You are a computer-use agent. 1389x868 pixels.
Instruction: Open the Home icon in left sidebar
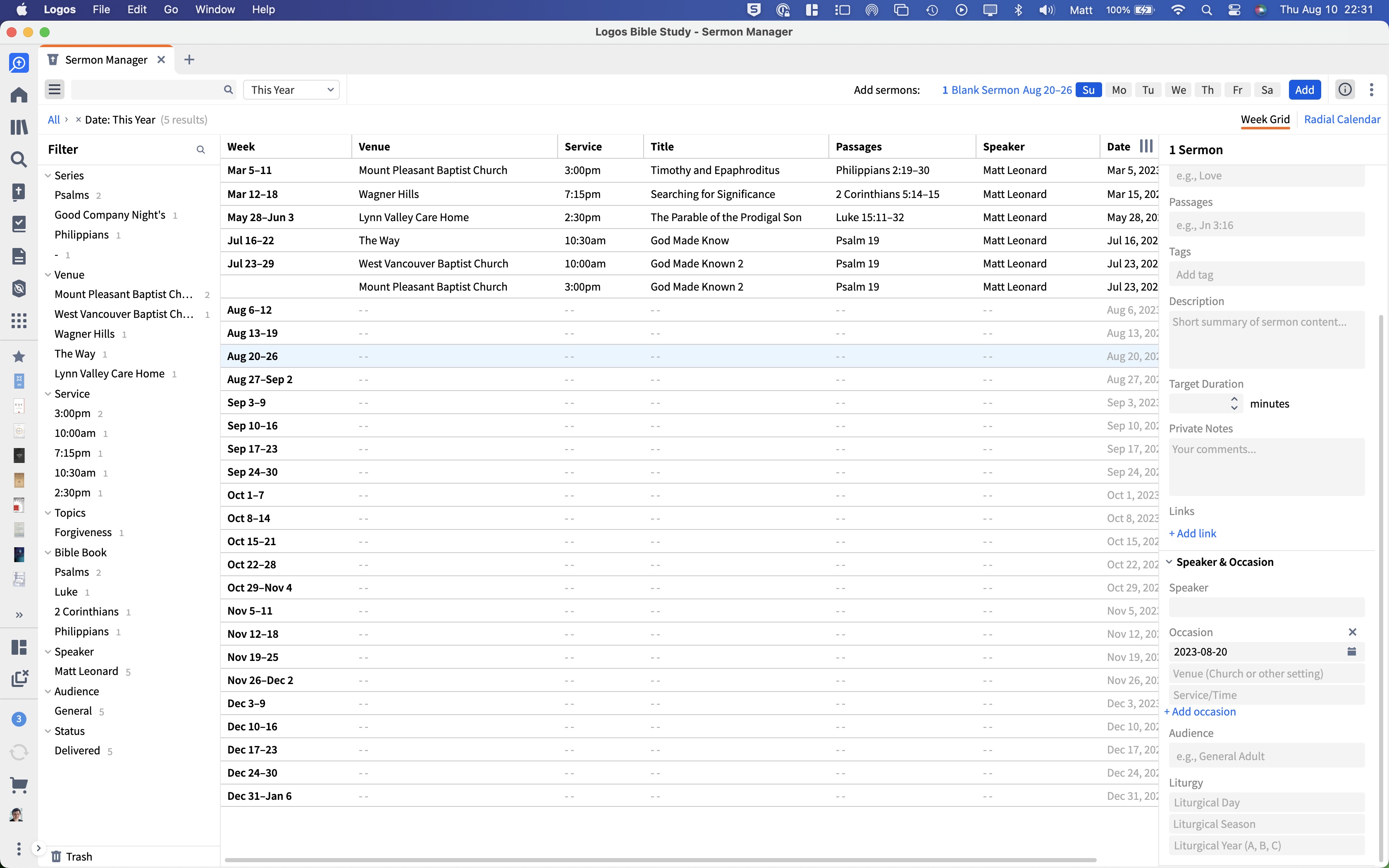click(19, 95)
